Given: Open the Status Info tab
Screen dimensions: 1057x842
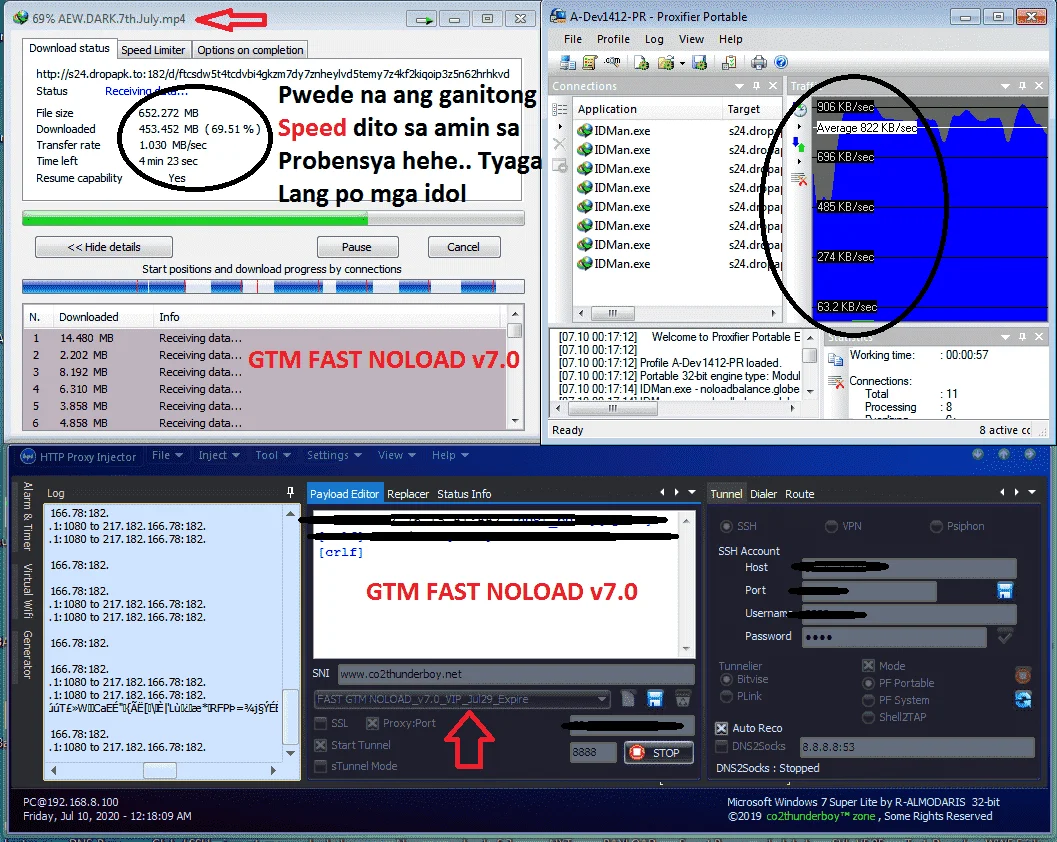Looking at the screenshot, I should [464, 493].
